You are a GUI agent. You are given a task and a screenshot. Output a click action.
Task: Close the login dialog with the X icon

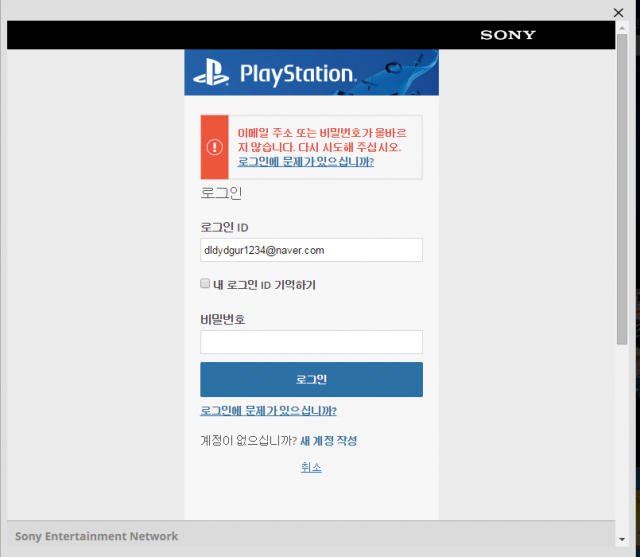618,13
